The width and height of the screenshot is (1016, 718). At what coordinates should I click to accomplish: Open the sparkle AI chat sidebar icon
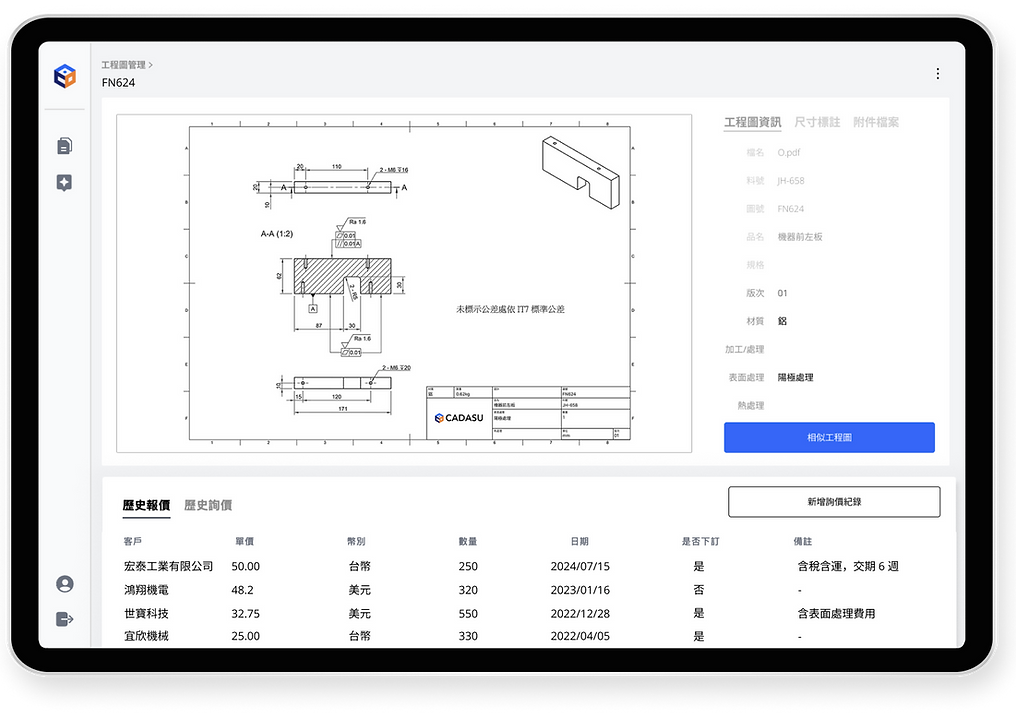[64, 183]
